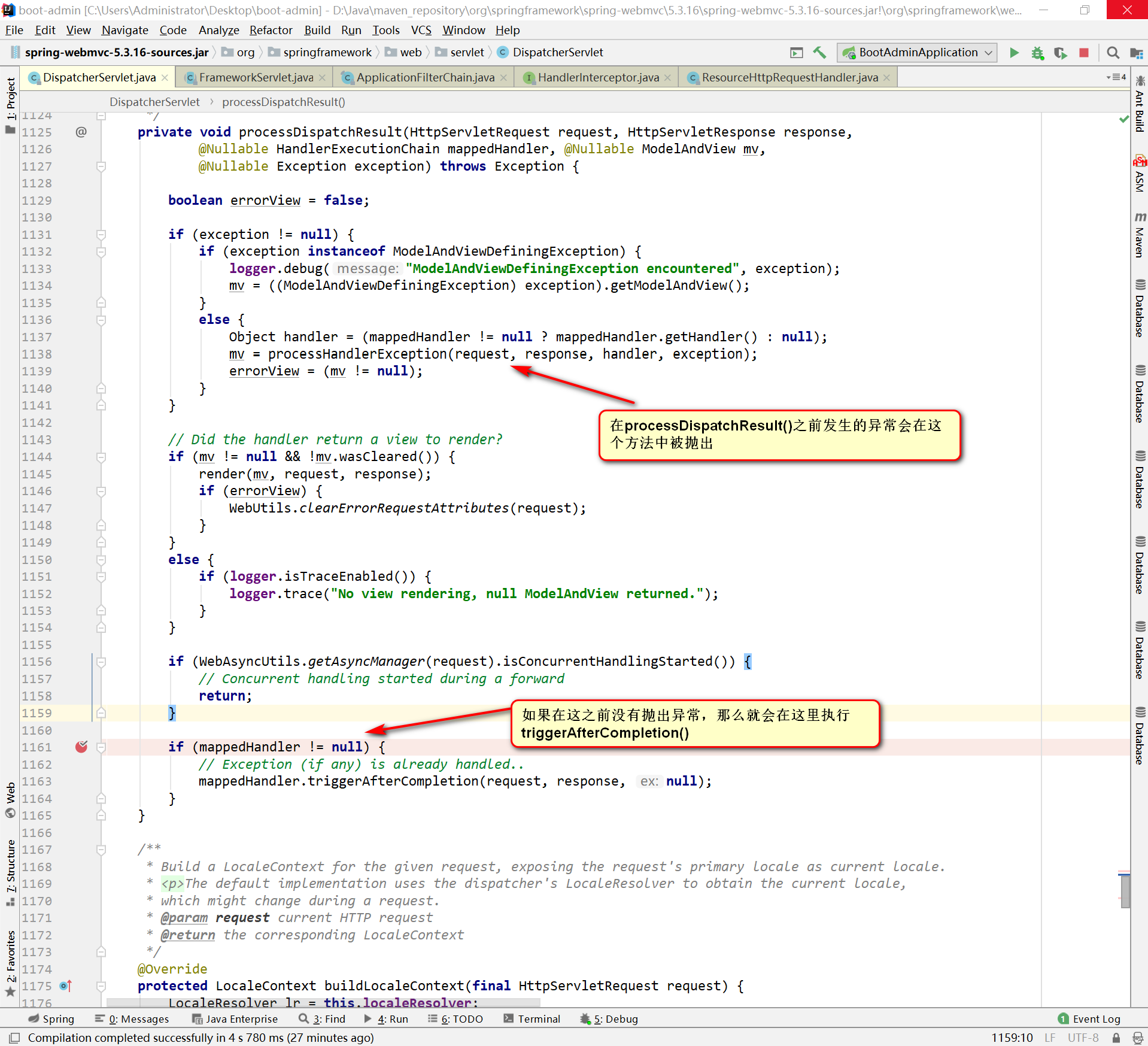
Task: Click the project structure icon in the toolbar
Action: [1136, 53]
